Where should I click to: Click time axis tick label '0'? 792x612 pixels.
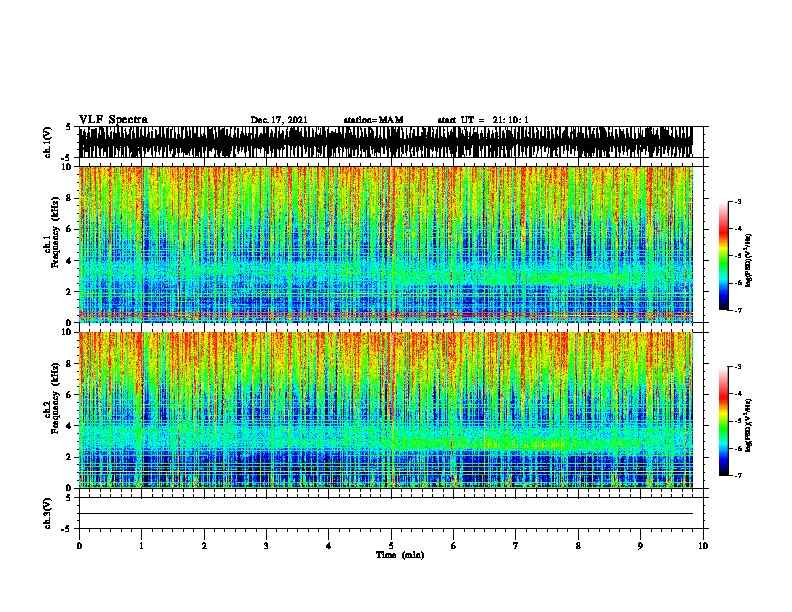(x=79, y=545)
